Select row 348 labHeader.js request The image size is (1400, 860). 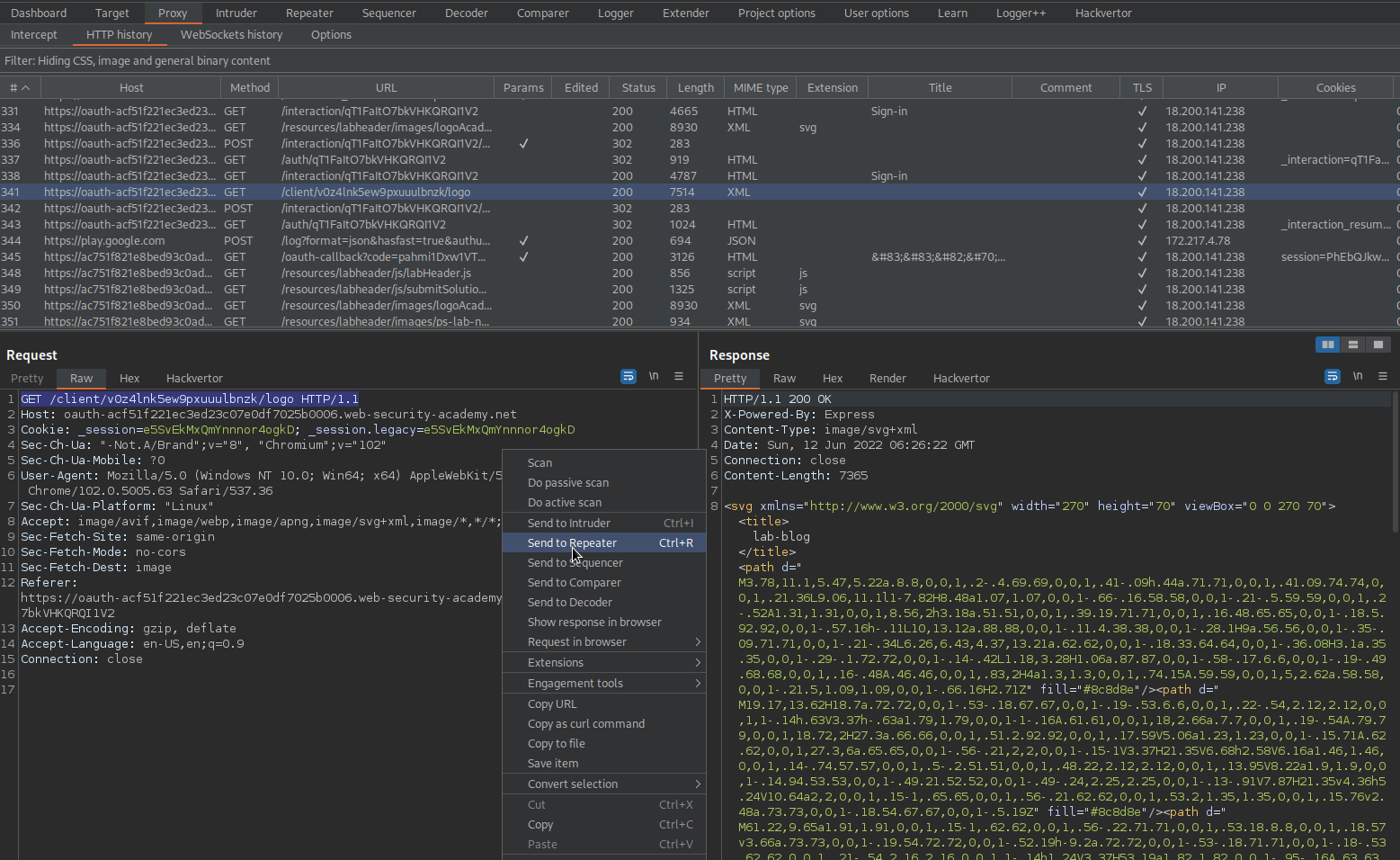pyautogui.click(x=700, y=273)
